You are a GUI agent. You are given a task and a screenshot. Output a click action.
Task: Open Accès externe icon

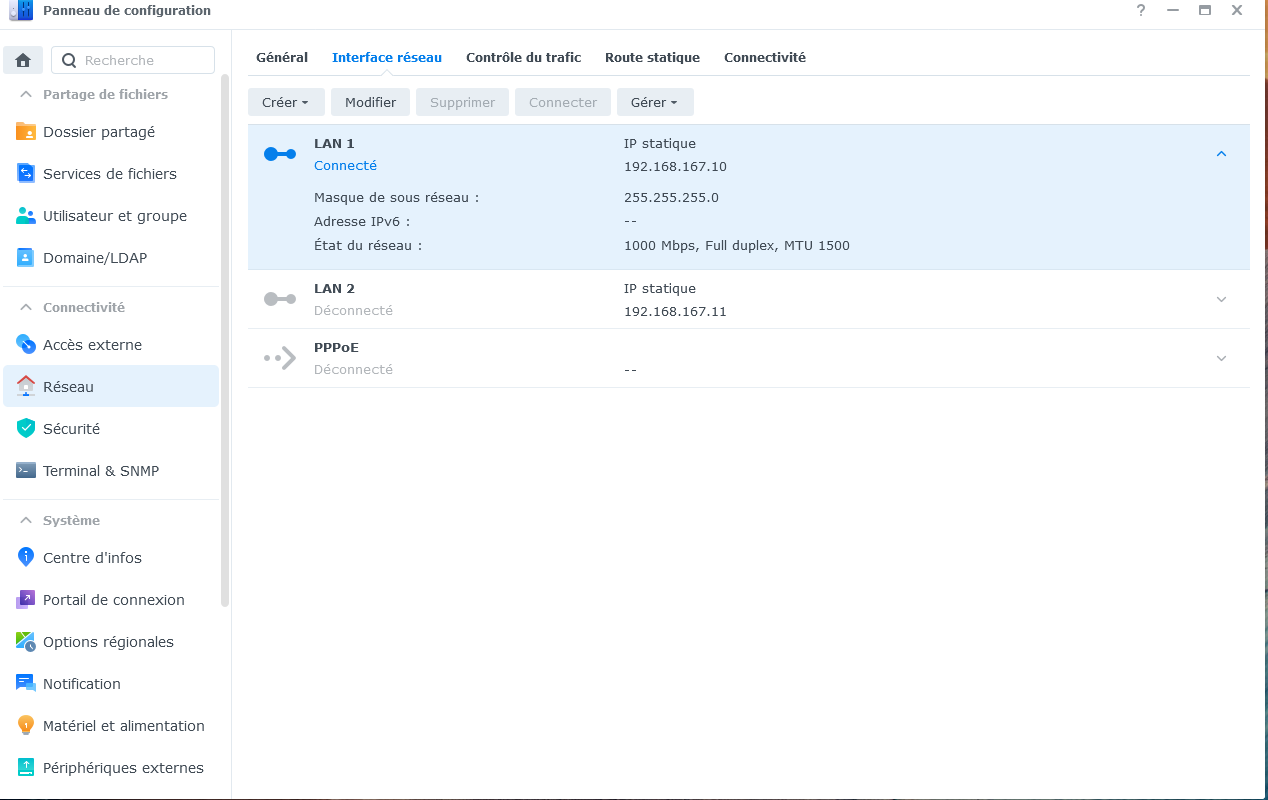point(26,345)
